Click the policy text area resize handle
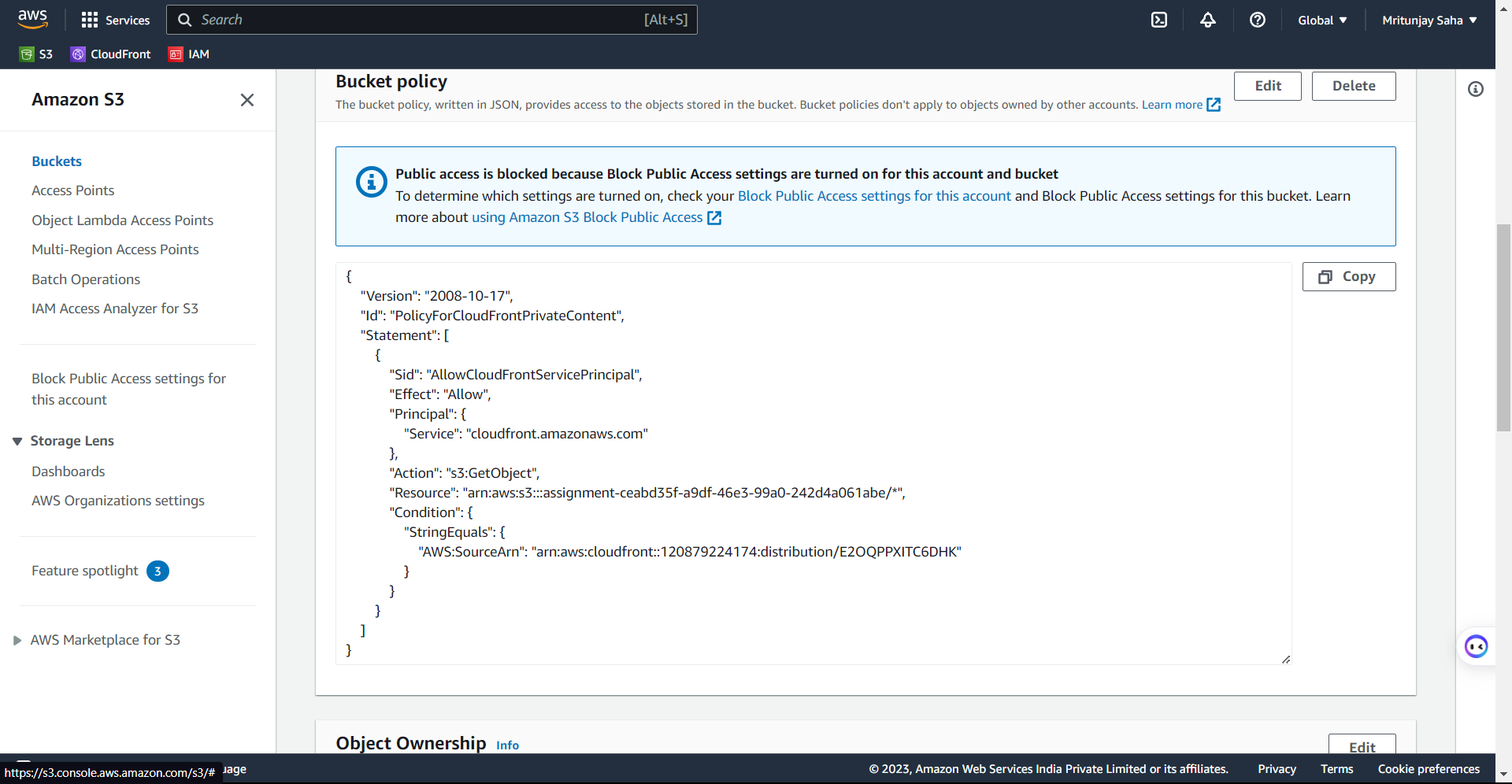The height and width of the screenshot is (784, 1512). (1285, 659)
